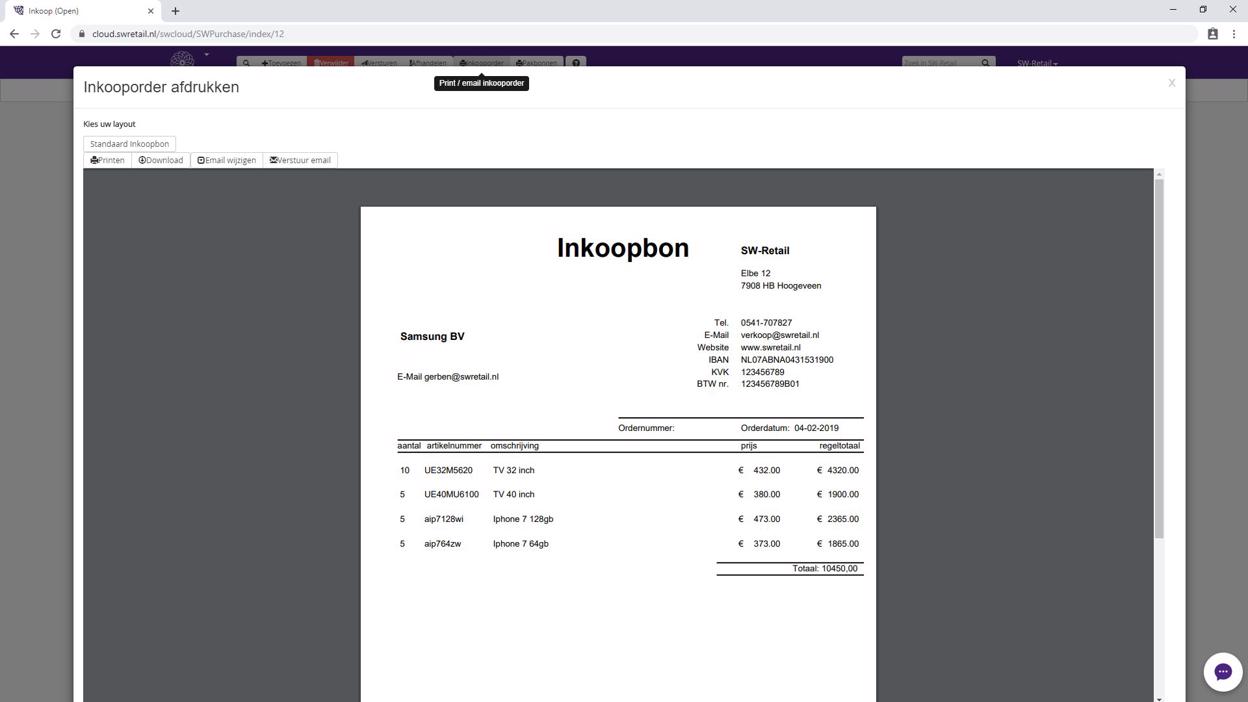Click the Iphone 7 64gb description
Viewport: 1248px width, 702px height.
click(x=521, y=544)
